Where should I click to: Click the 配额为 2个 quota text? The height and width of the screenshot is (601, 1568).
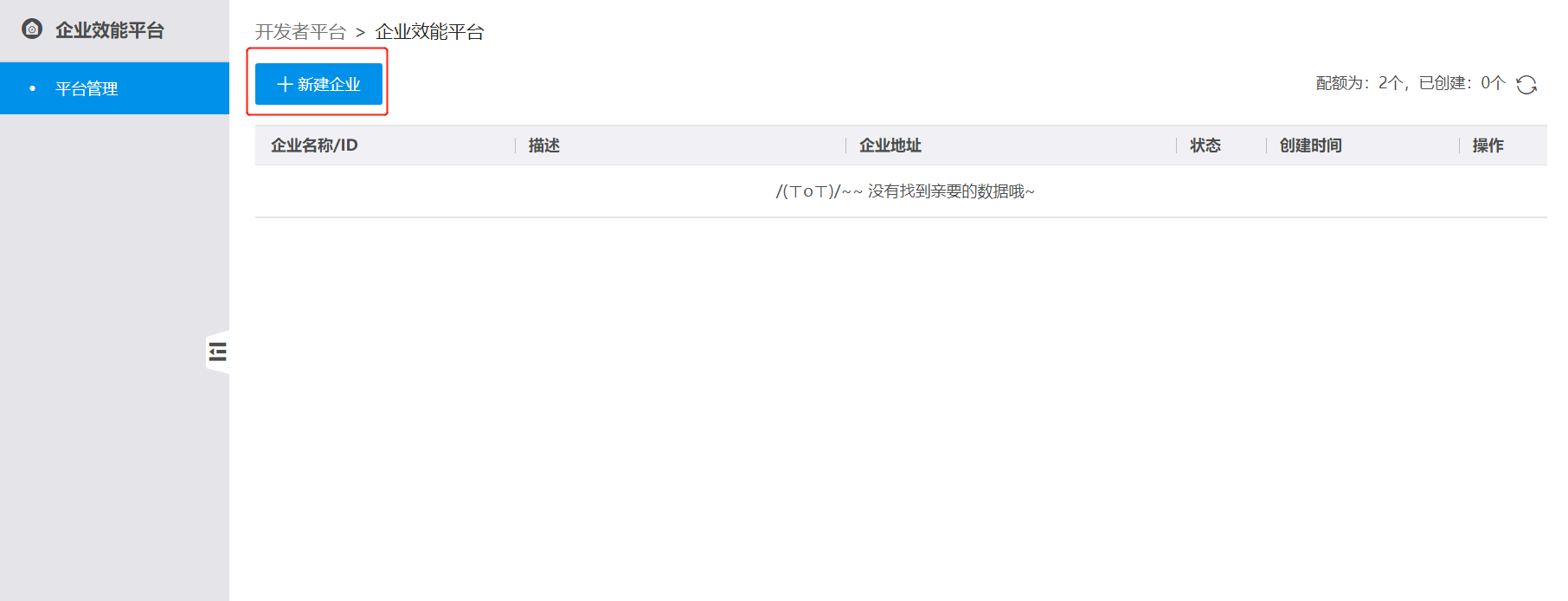coord(1359,83)
